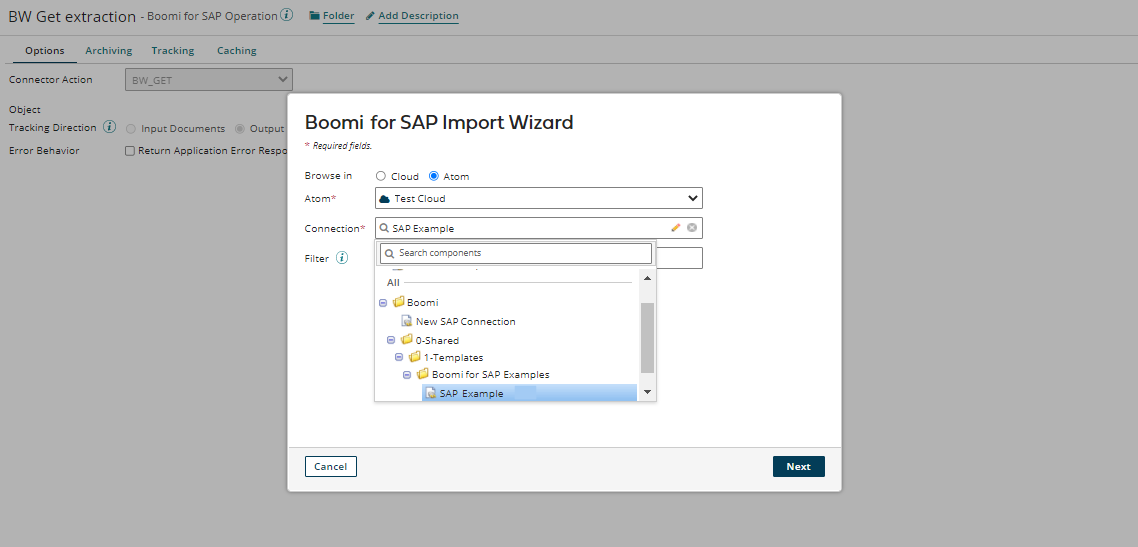Switch to the Archiving tab

(x=108, y=51)
